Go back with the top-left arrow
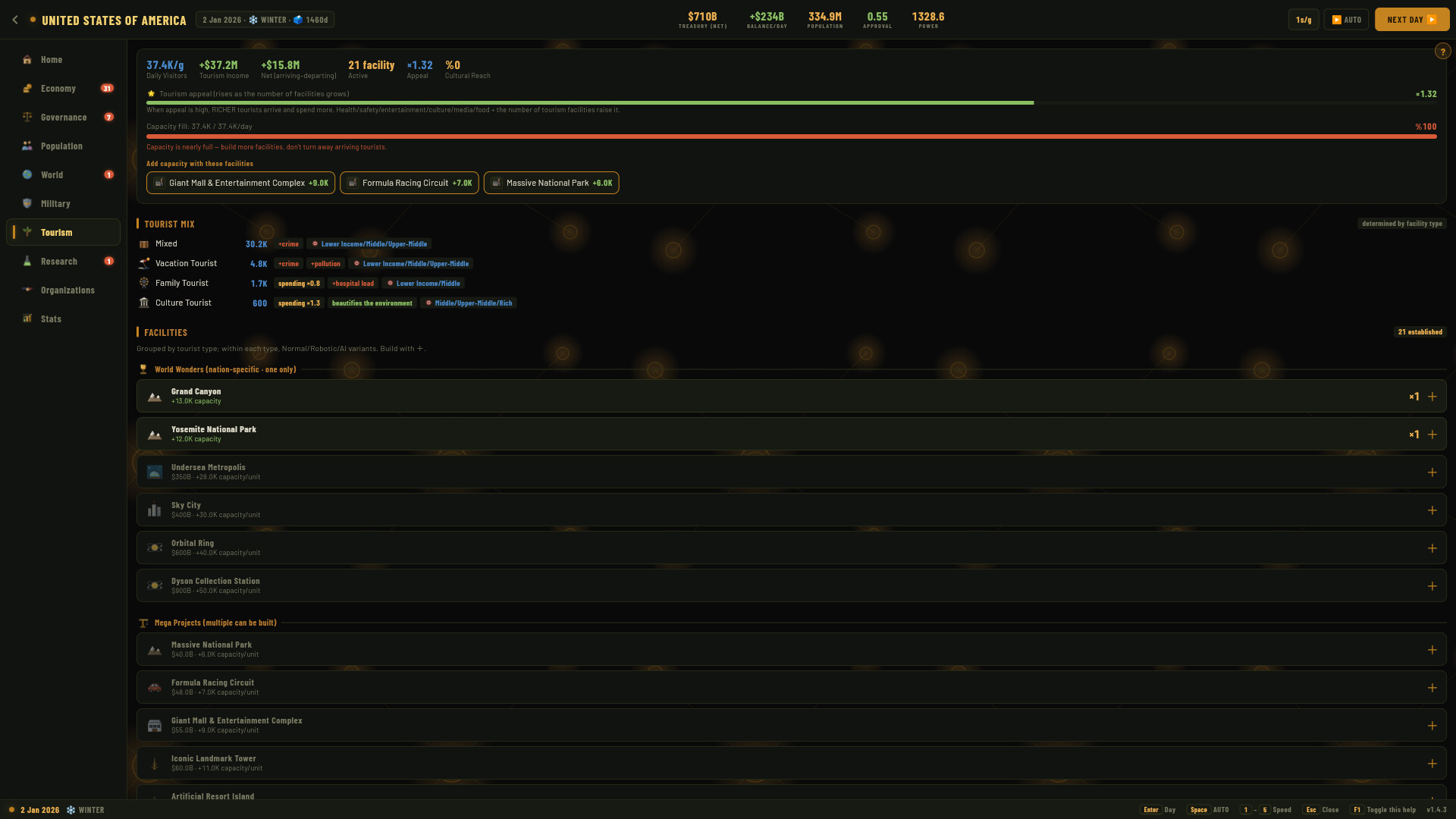The image size is (1456, 819). [15, 20]
